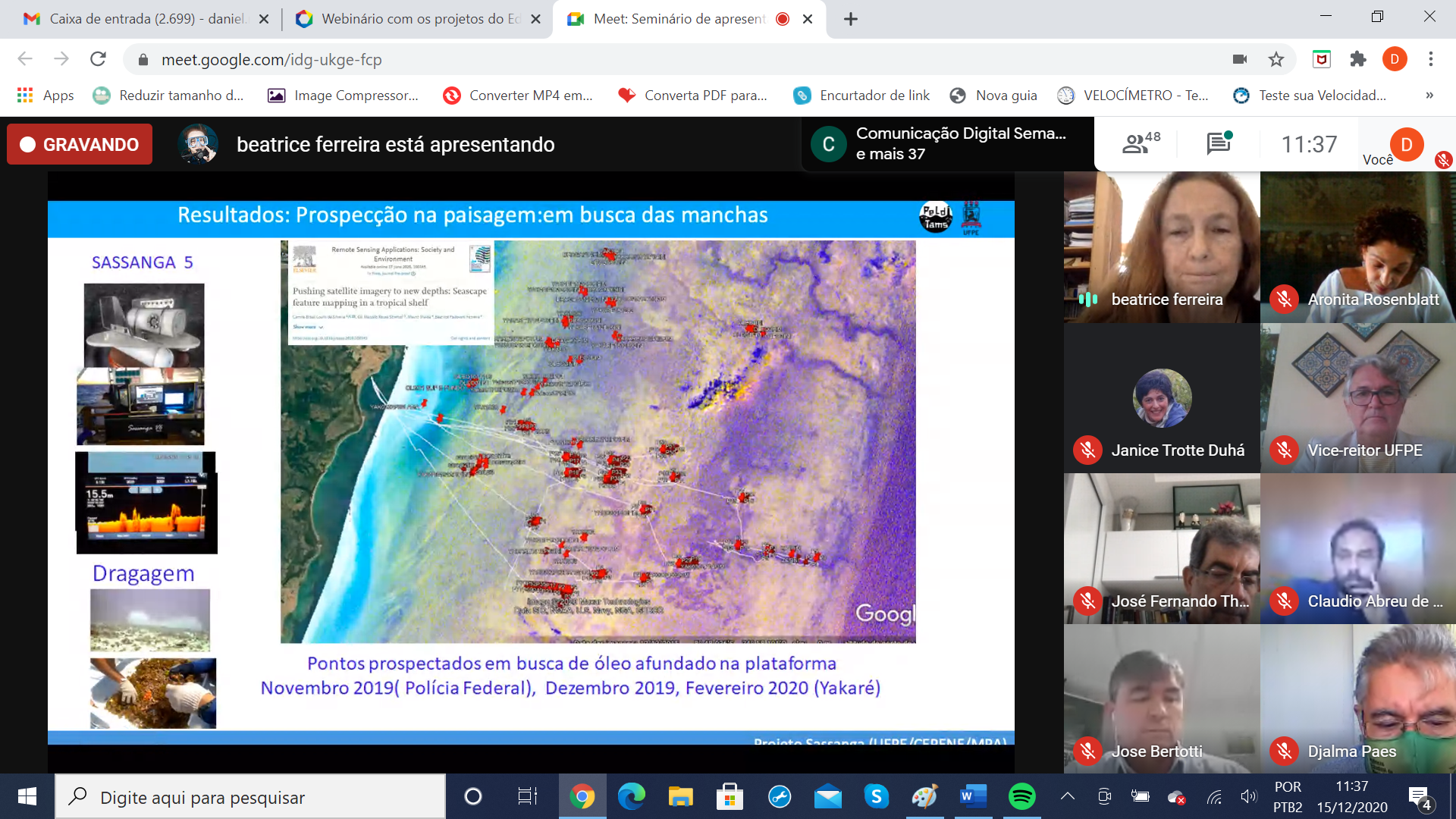Select Aronita Rosenblatt video tile
Screen dimensions: 1456x819
pyautogui.click(x=1358, y=247)
